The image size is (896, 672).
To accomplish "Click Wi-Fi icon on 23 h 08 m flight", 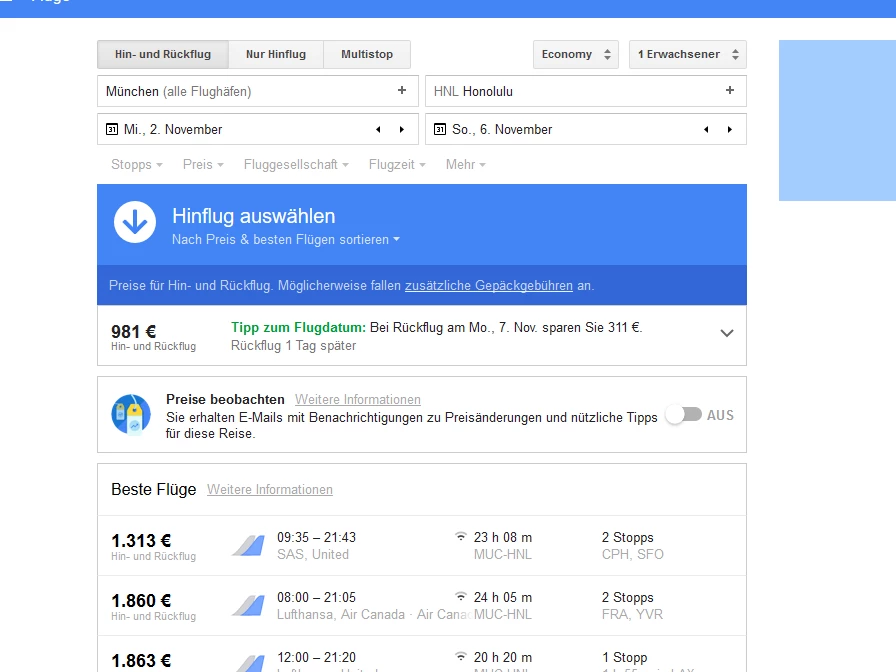I will (461, 536).
